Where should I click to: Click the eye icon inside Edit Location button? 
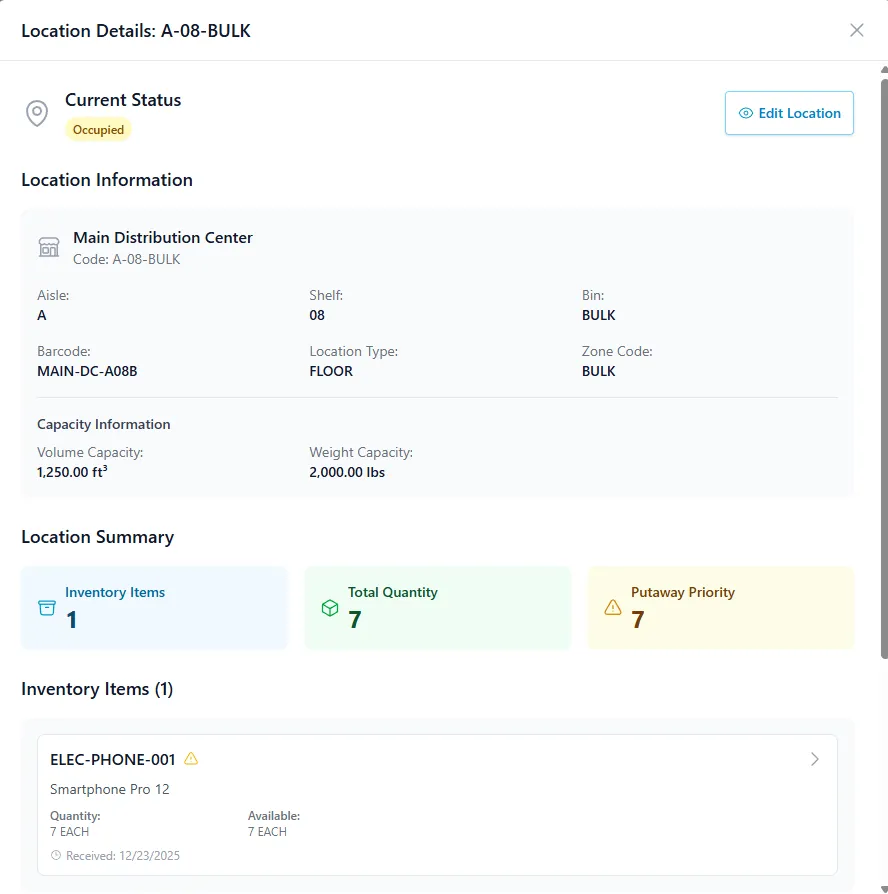click(x=743, y=113)
